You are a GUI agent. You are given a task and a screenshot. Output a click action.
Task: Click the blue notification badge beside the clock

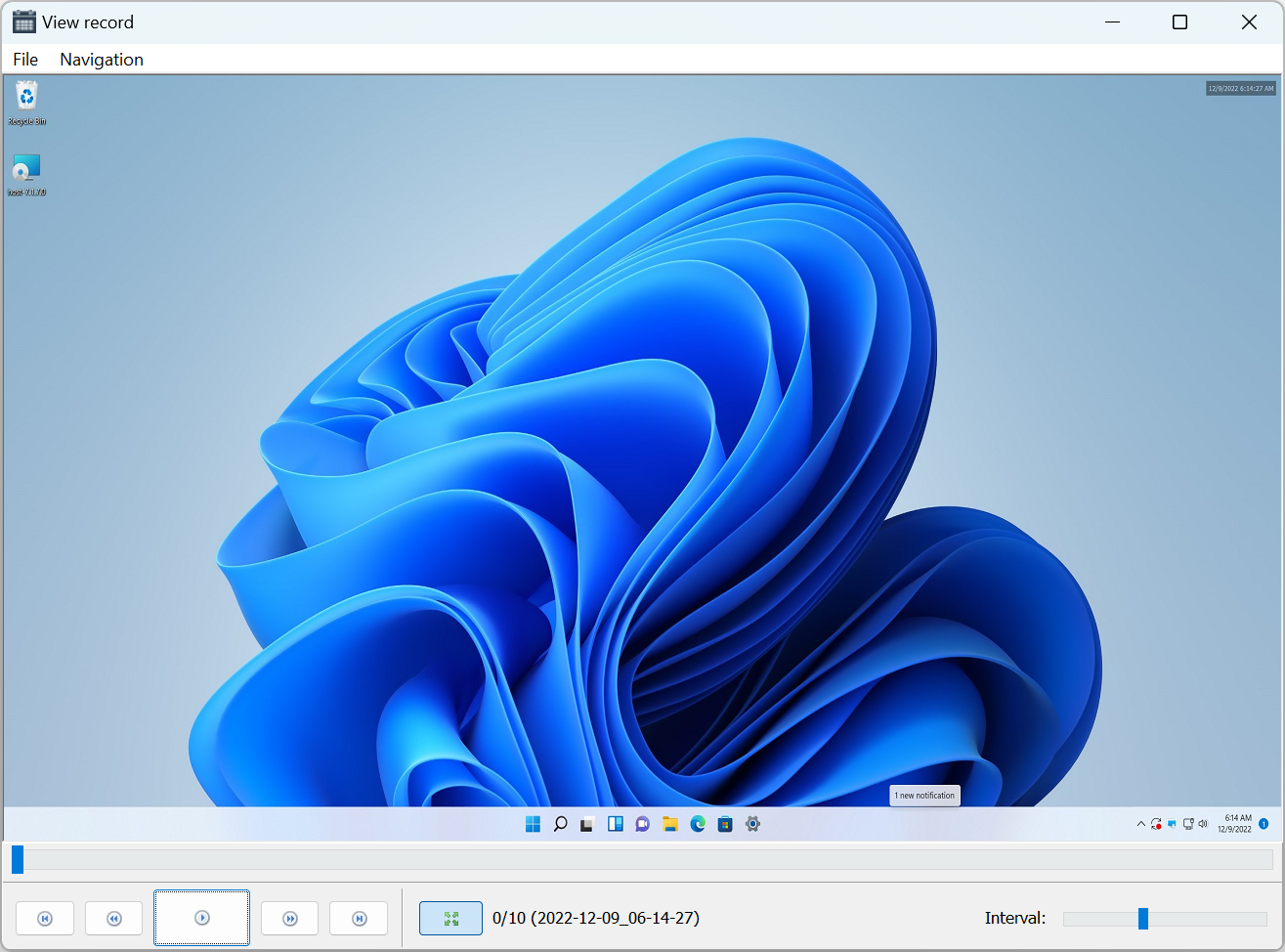point(1264,824)
